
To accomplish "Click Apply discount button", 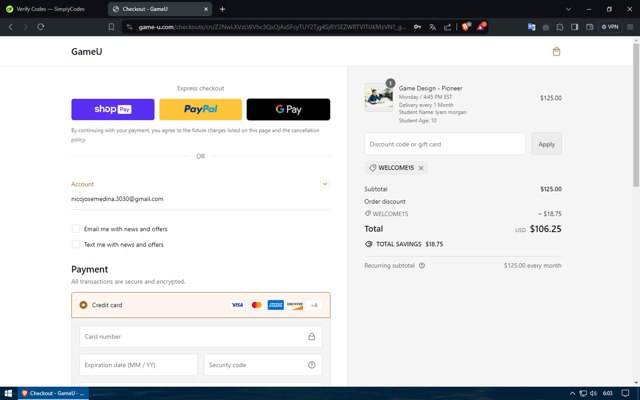I will (546, 144).
